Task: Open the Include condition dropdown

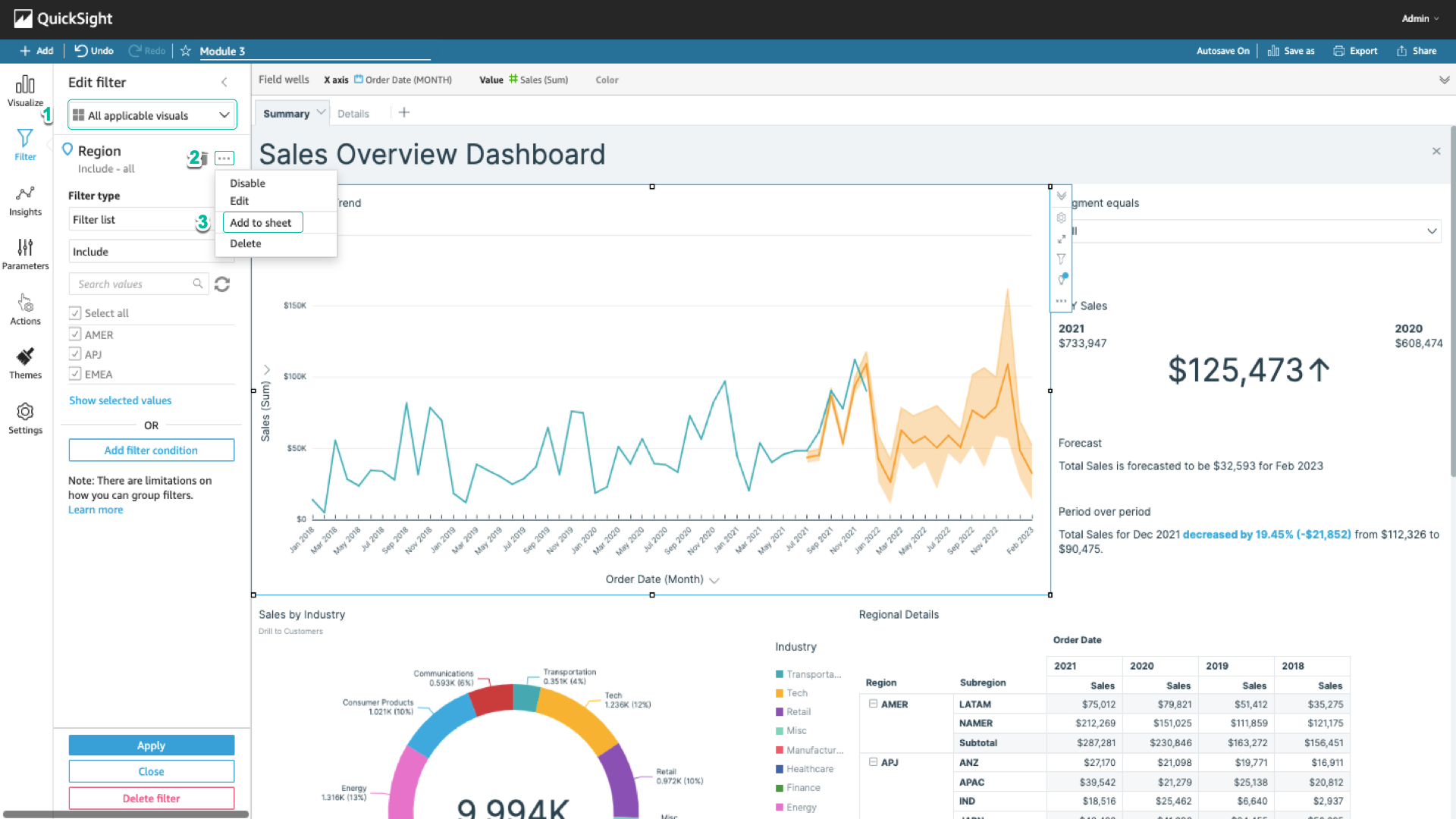Action: tap(142, 252)
